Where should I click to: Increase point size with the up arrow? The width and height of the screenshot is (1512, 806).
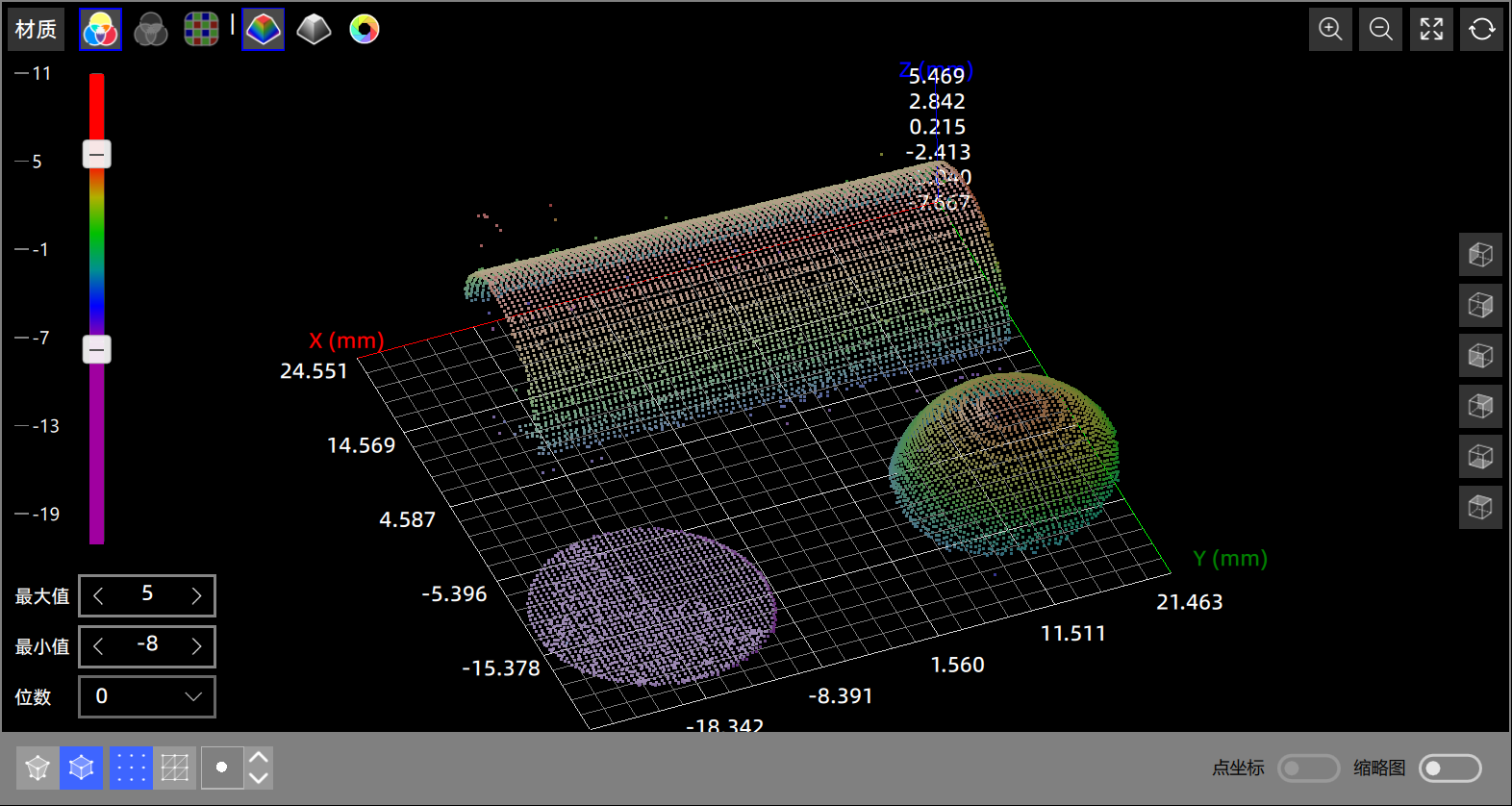[x=258, y=757]
